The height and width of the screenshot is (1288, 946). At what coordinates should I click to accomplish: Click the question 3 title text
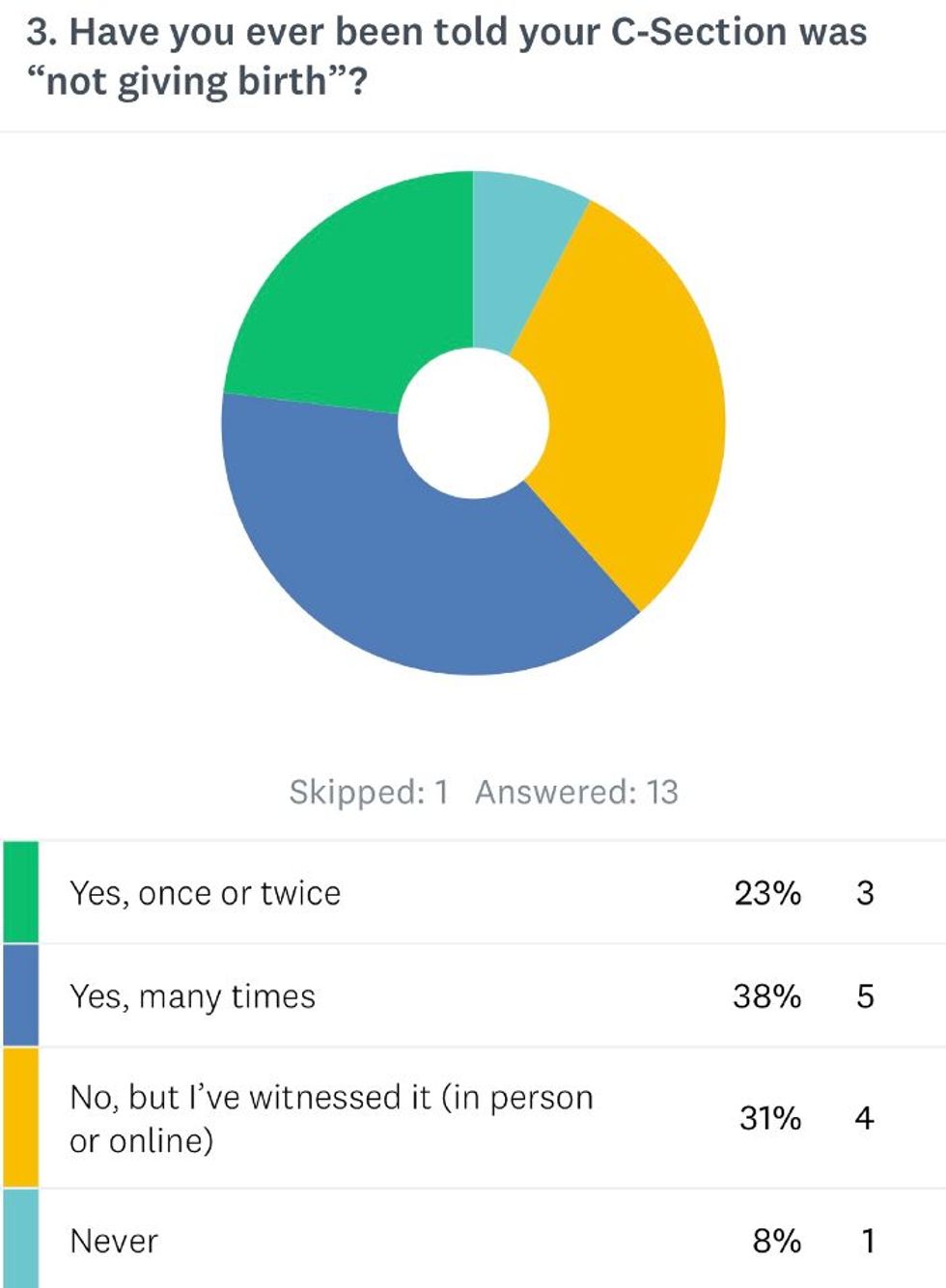[x=446, y=56]
